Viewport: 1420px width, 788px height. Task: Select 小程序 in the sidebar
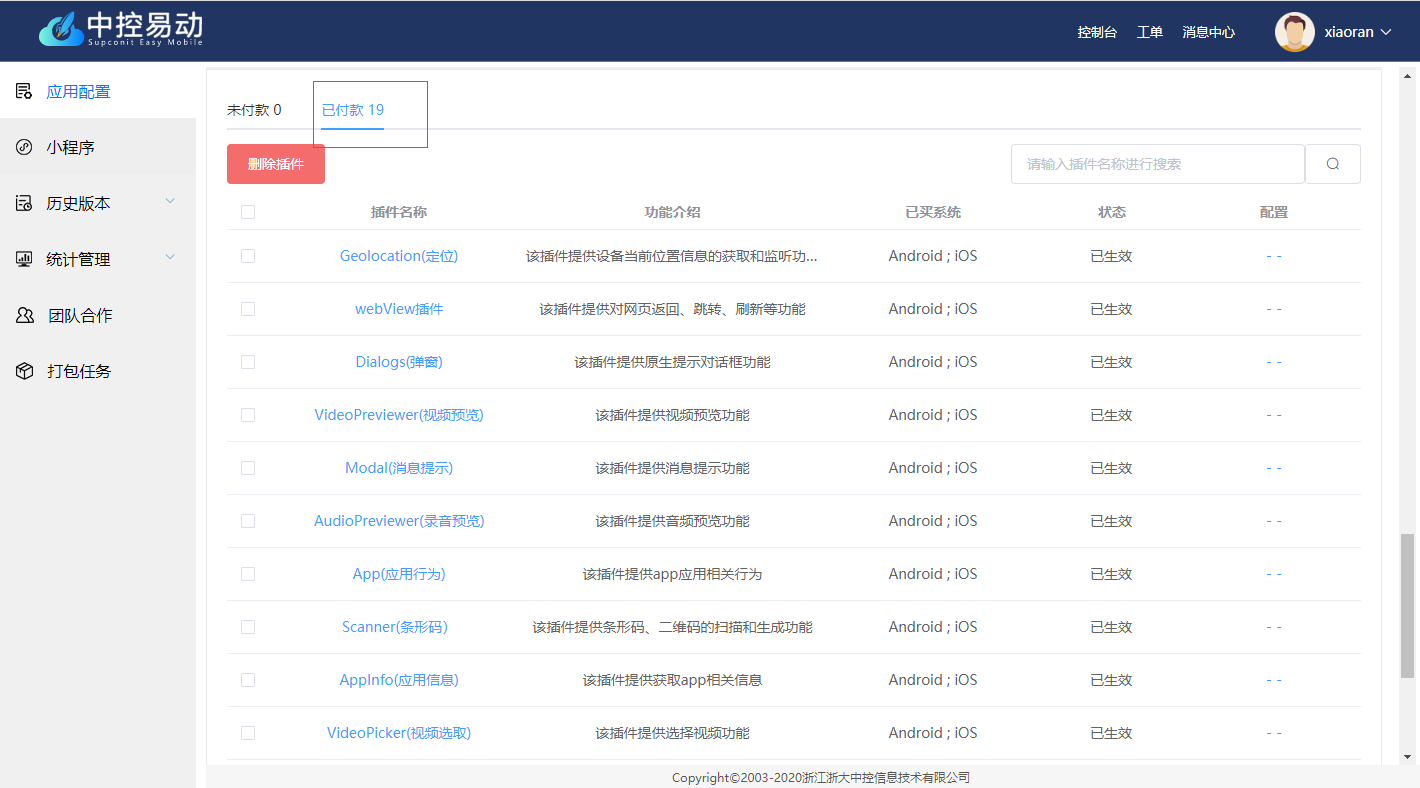click(98, 147)
